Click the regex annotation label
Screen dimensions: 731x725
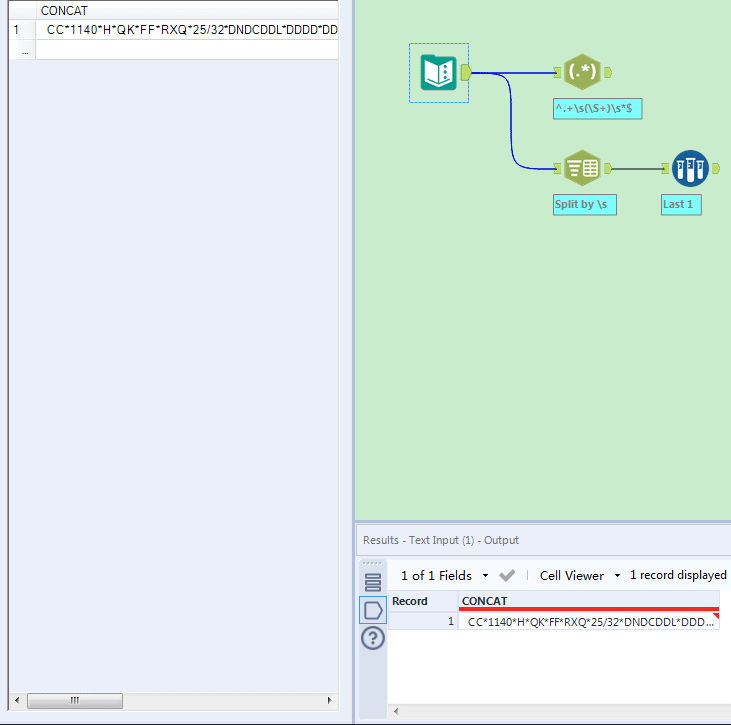click(597, 109)
